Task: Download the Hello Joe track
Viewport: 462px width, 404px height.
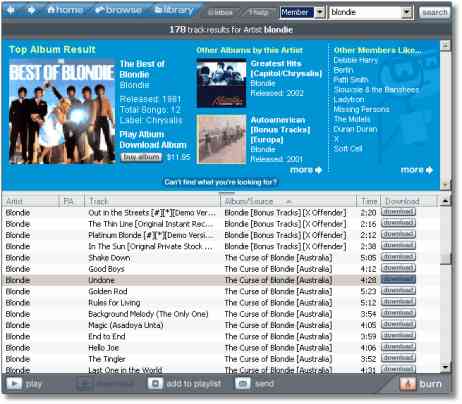Action: click(398, 347)
